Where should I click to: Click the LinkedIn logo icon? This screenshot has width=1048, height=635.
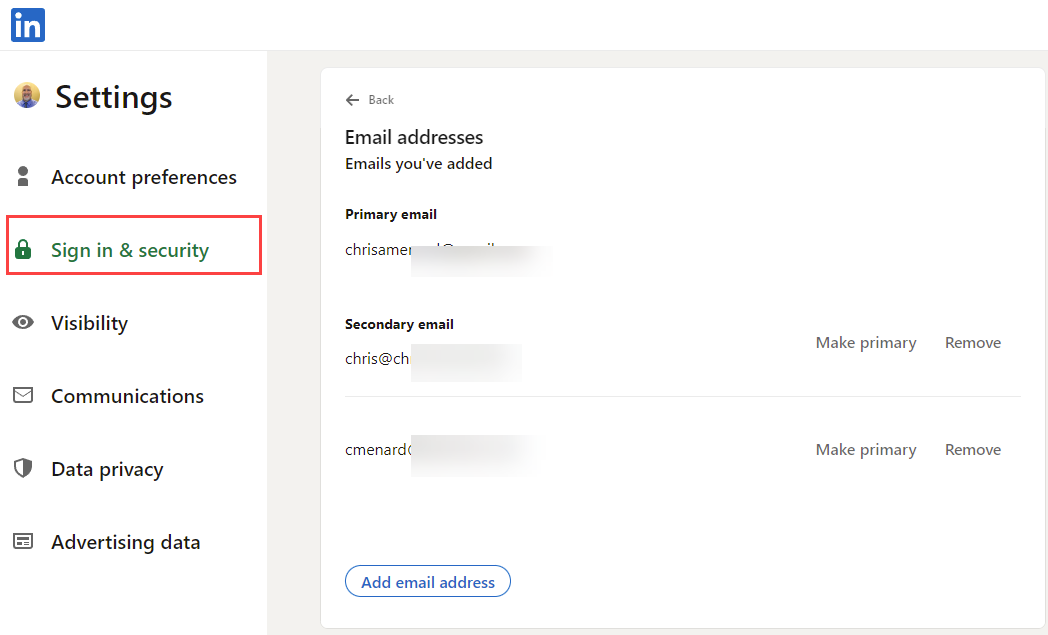[27, 25]
